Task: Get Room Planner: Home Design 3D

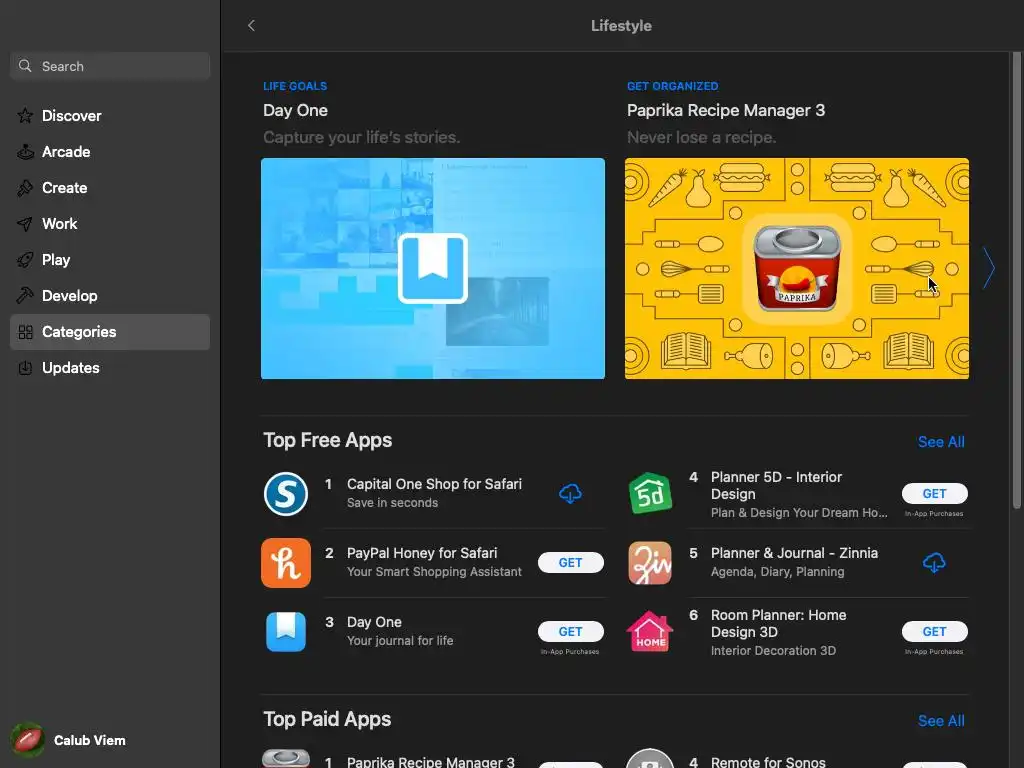Action: 934,632
